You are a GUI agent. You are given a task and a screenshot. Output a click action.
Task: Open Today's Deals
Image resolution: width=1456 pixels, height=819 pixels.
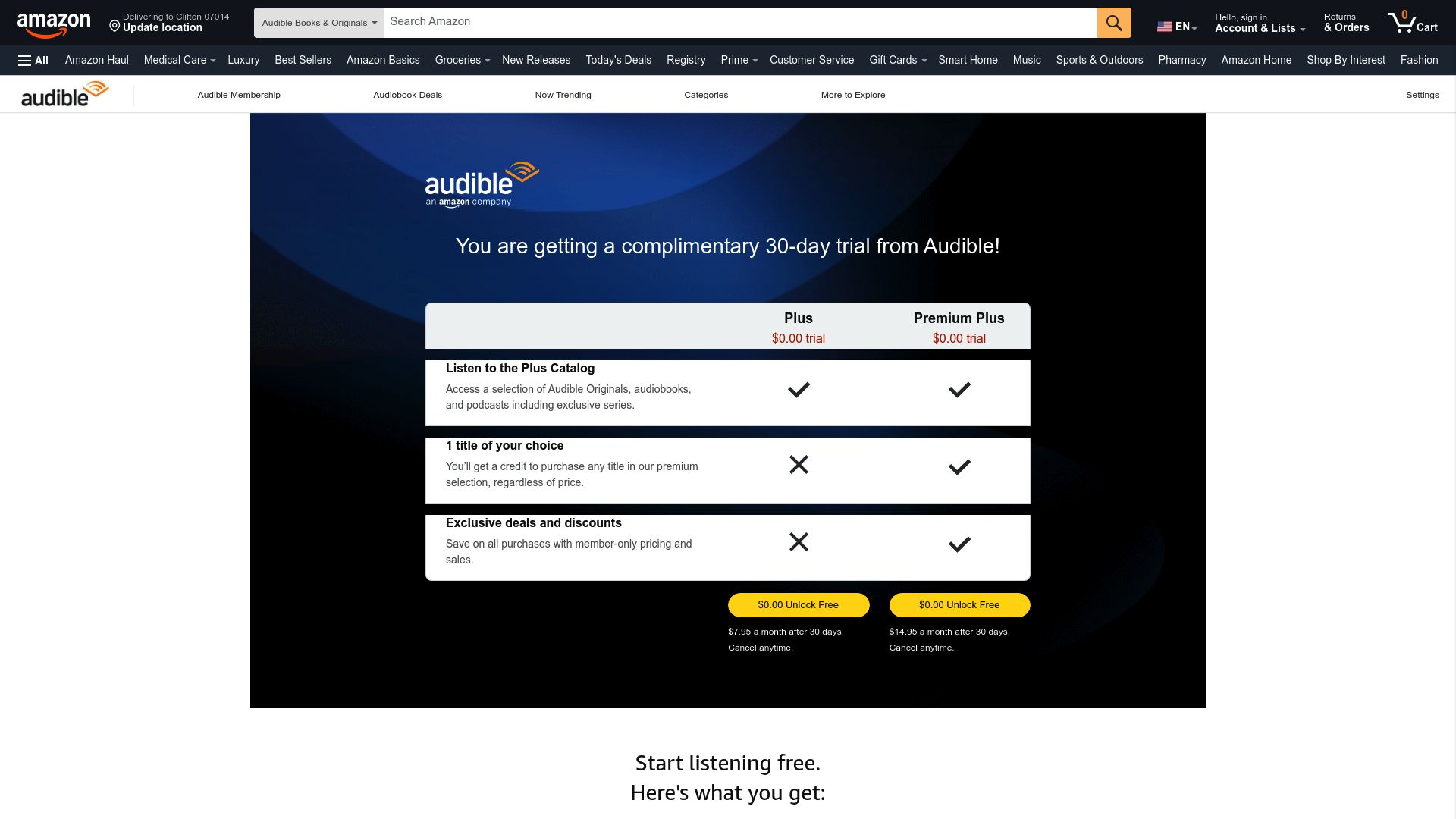618,60
